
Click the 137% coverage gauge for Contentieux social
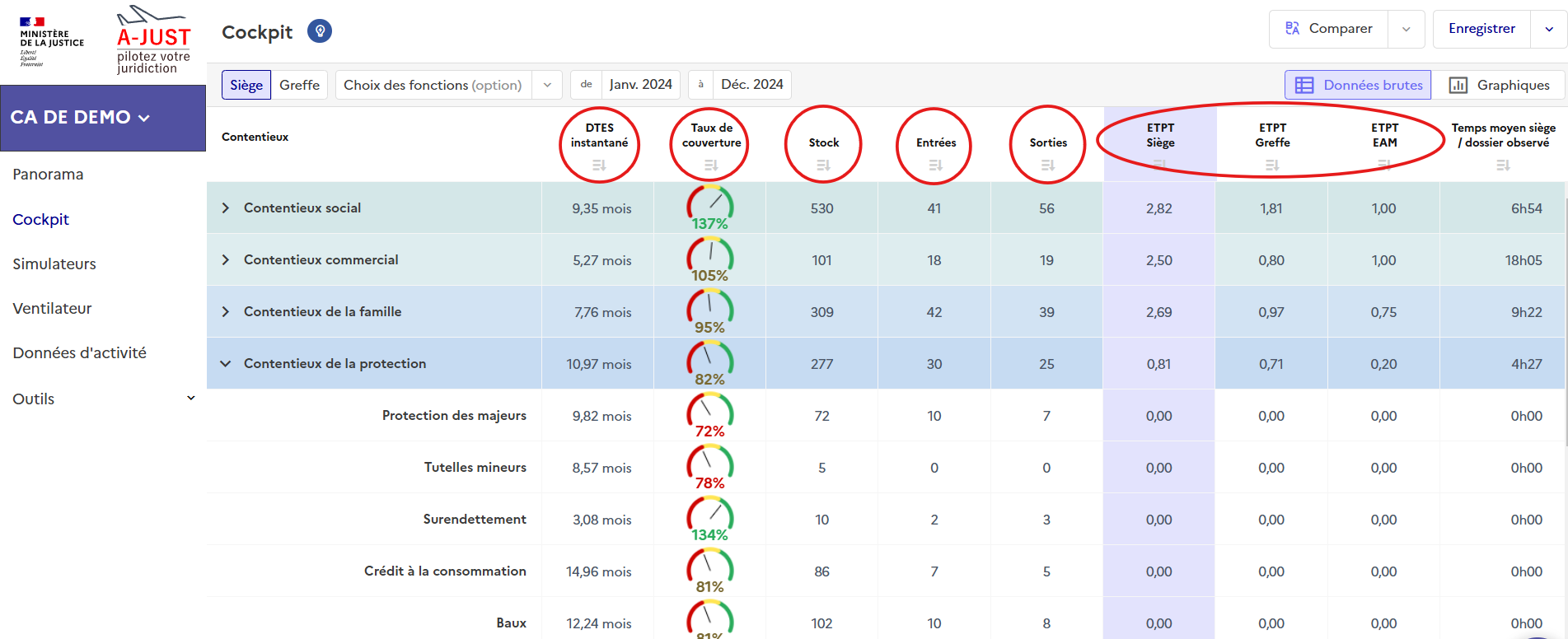pyautogui.click(x=709, y=208)
